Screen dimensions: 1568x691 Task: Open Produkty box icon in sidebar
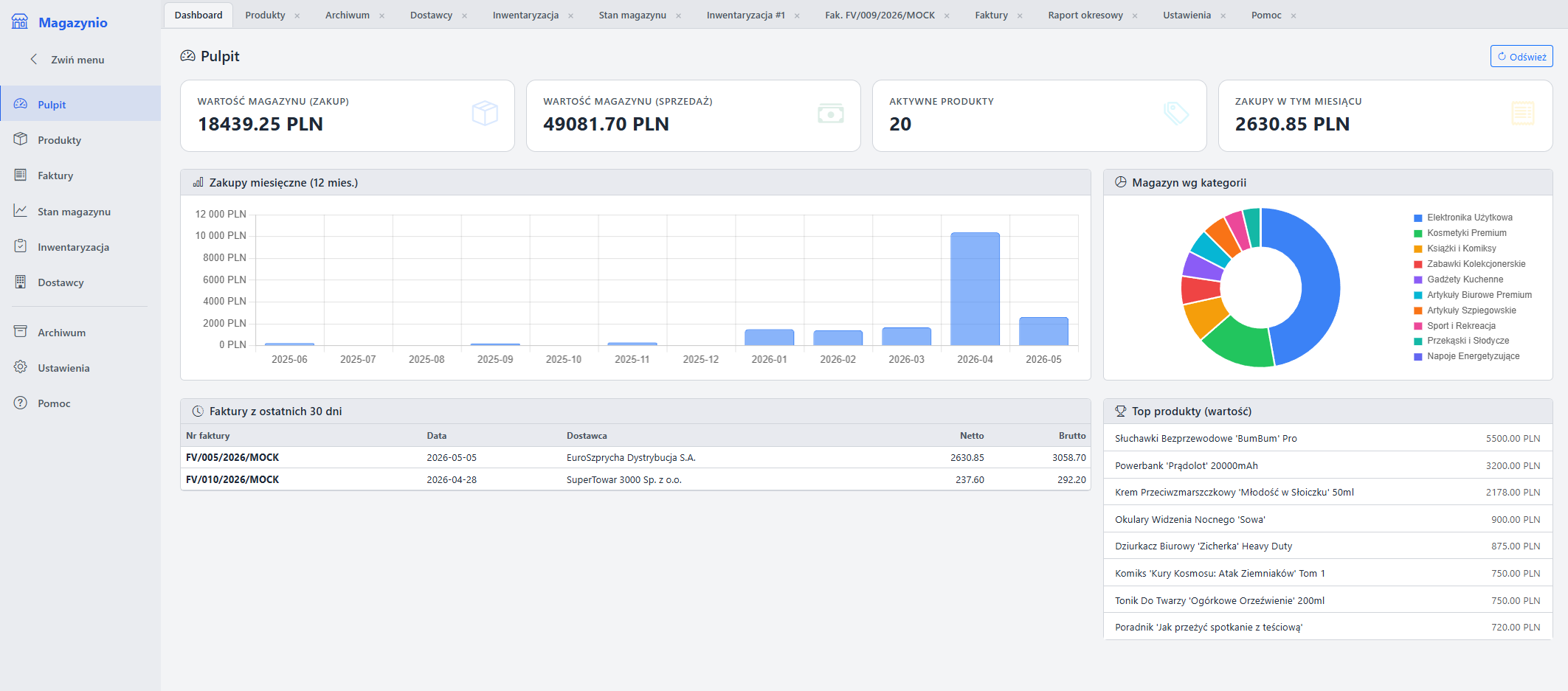(x=21, y=139)
